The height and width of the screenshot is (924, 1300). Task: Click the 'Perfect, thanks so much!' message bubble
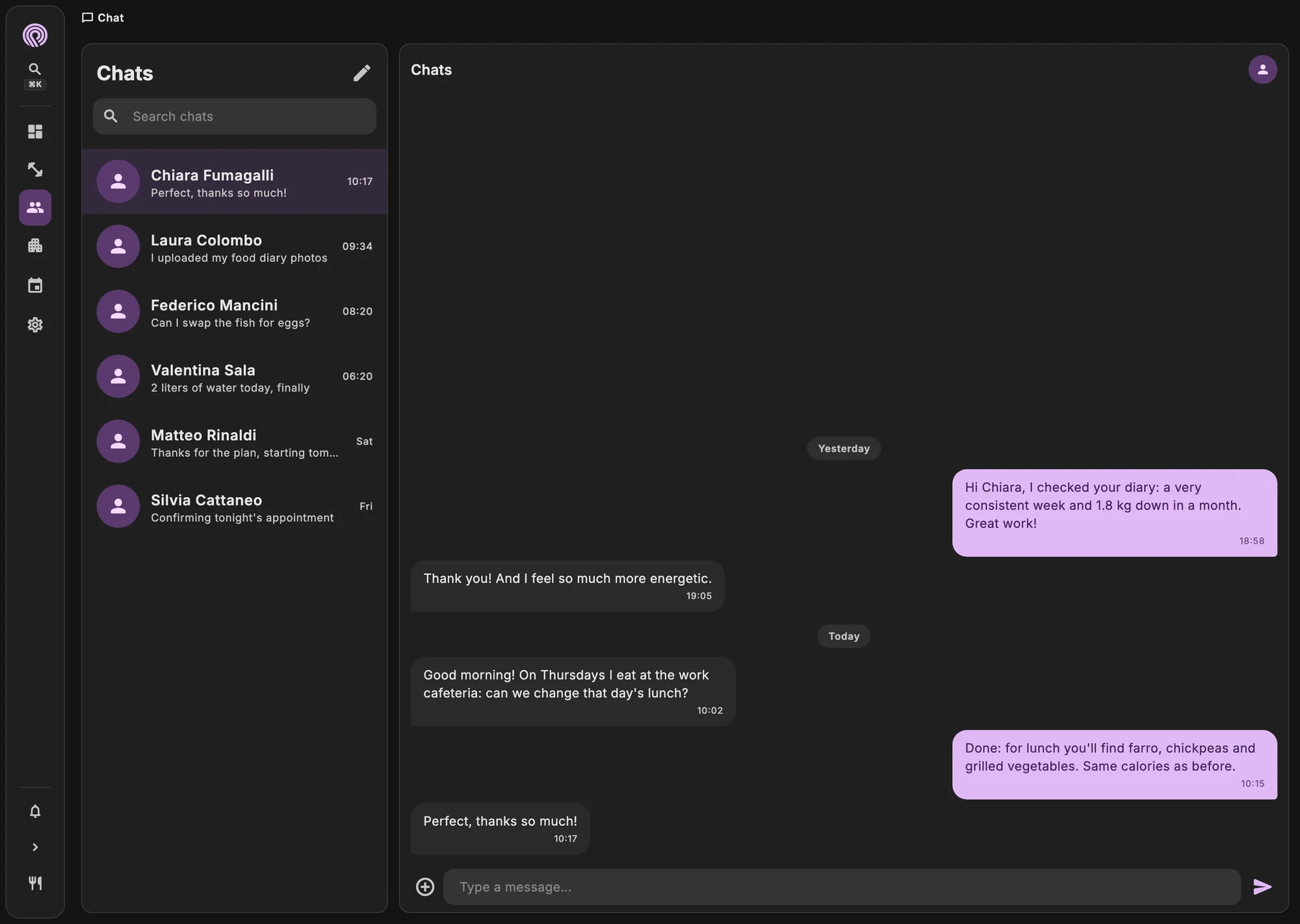(x=500, y=828)
